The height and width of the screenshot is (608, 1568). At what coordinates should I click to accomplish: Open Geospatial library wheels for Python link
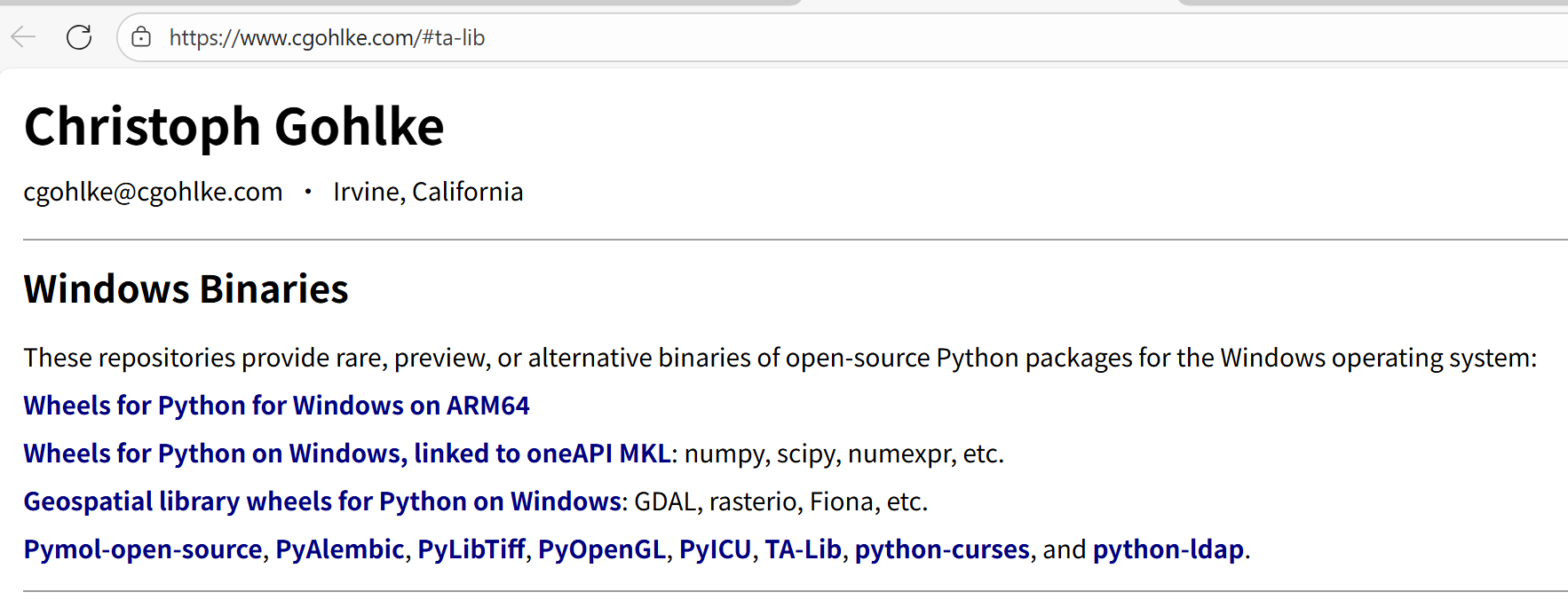click(322, 501)
